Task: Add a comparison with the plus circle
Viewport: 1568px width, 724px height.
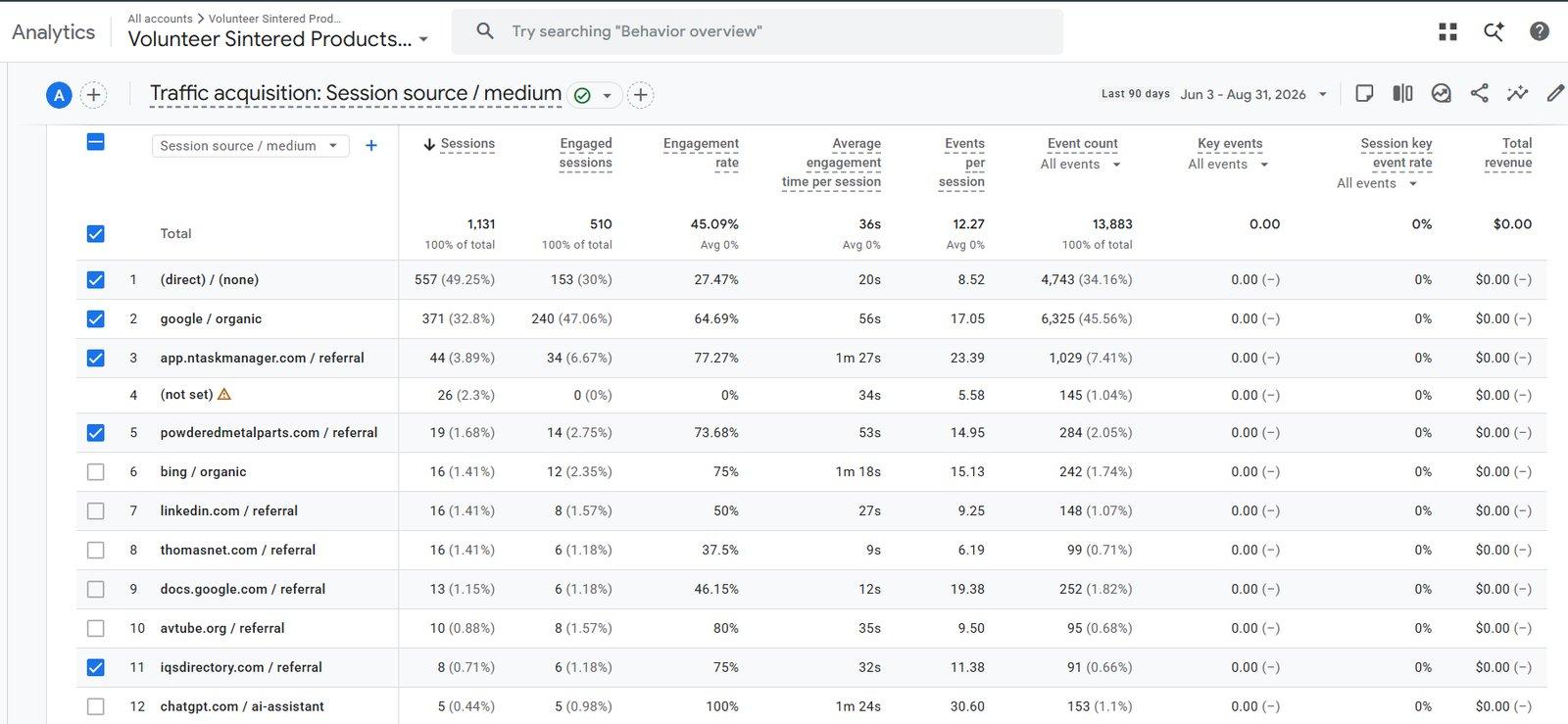Action: 93,95
